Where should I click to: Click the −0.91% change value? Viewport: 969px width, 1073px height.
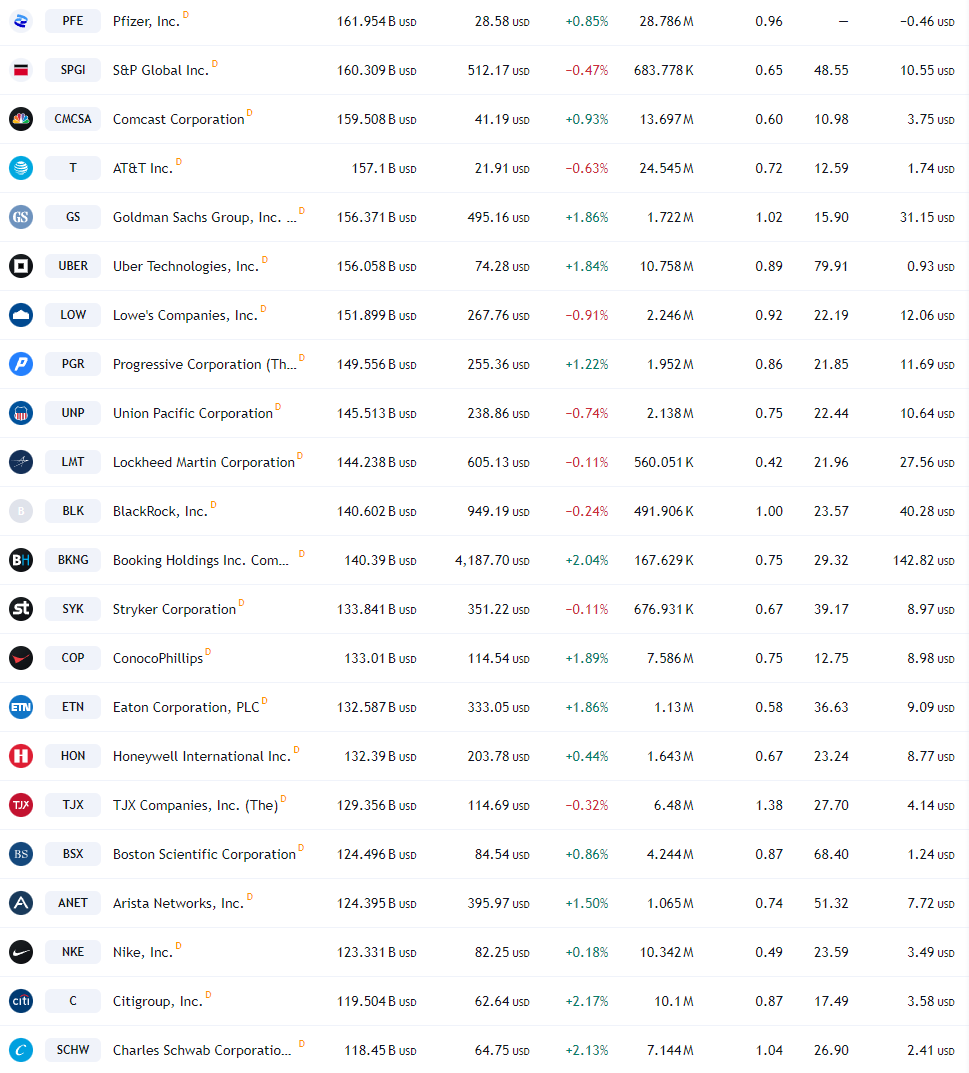click(x=586, y=315)
